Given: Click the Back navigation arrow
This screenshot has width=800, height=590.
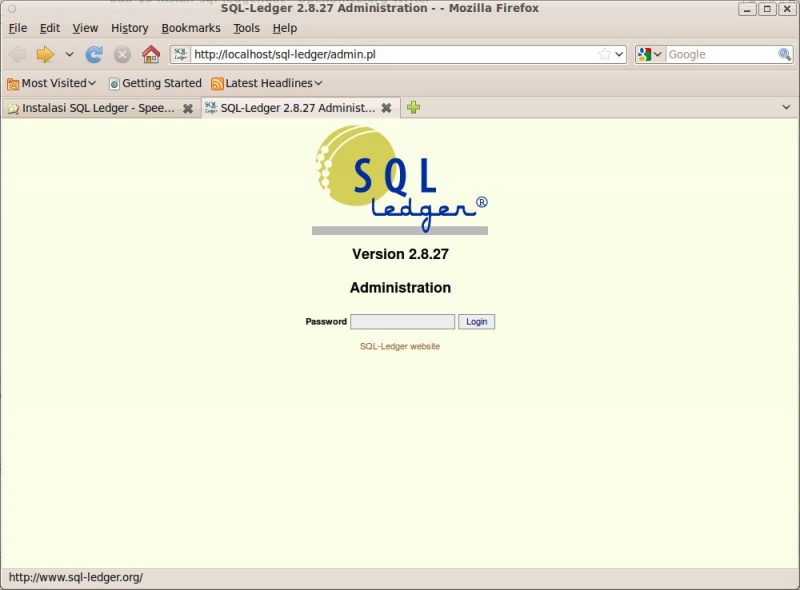Looking at the screenshot, I should pos(16,54).
